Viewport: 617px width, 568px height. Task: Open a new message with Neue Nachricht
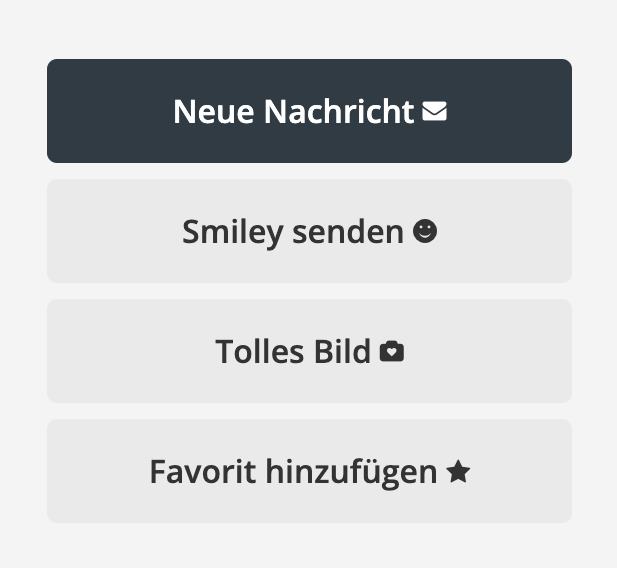pyautogui.click(x=309, y=111)
